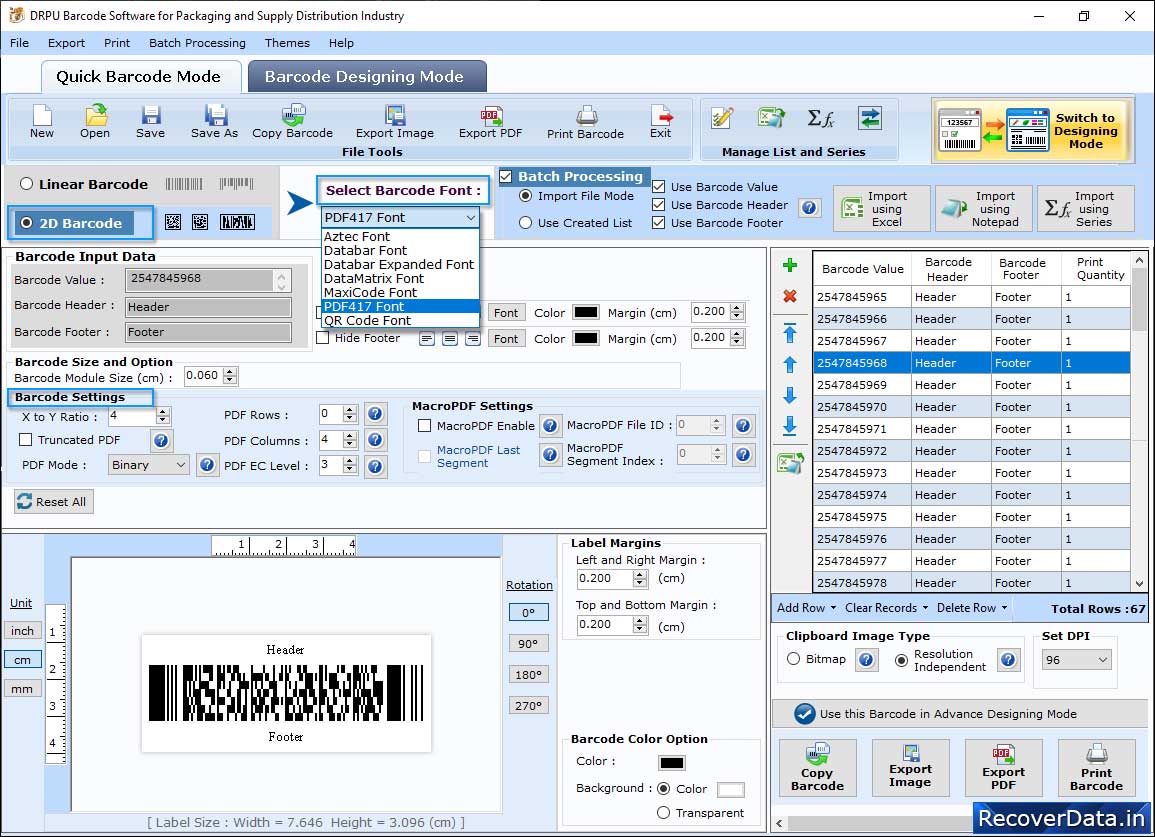Open help for the Bitmap option
1155x837 pixels.
866,659
